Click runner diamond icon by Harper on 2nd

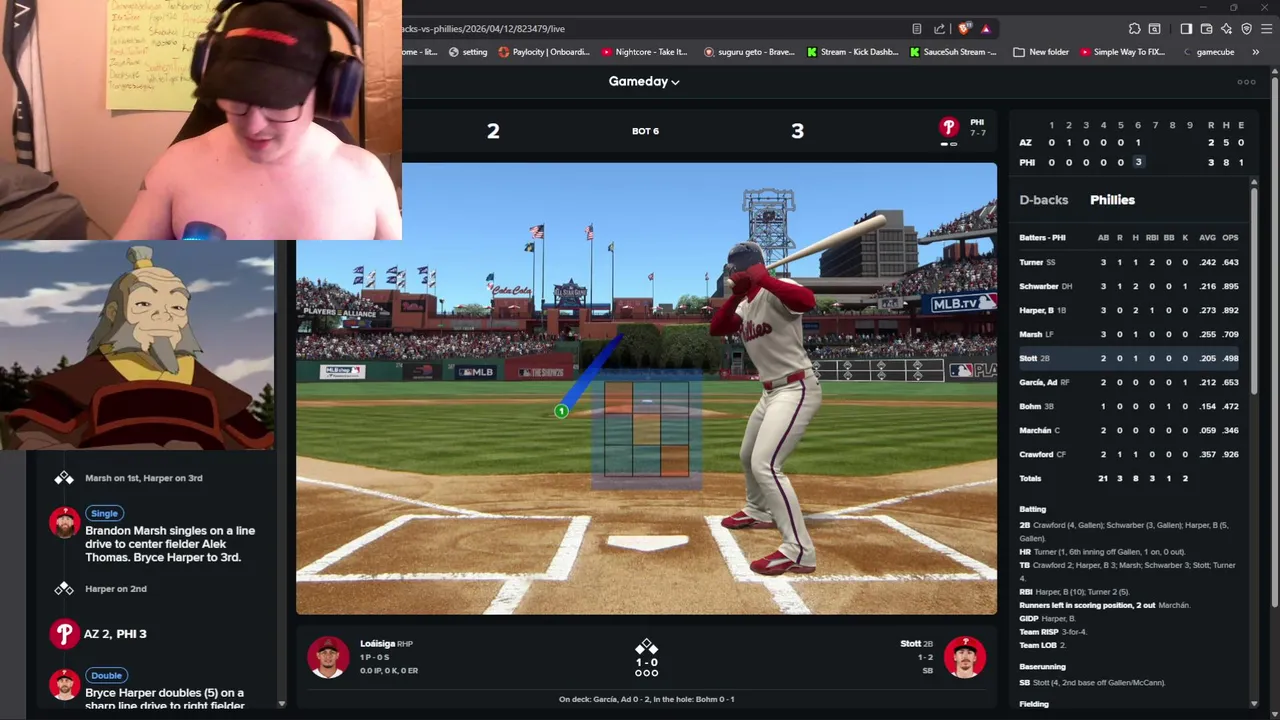tap(64, 589)
